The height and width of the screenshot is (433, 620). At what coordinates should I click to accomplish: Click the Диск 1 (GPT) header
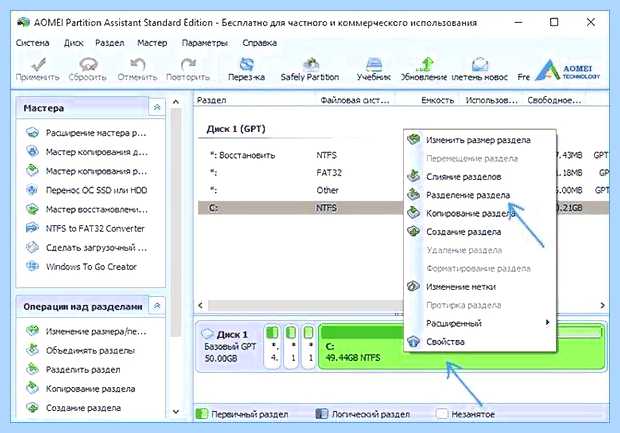[236, 129]
